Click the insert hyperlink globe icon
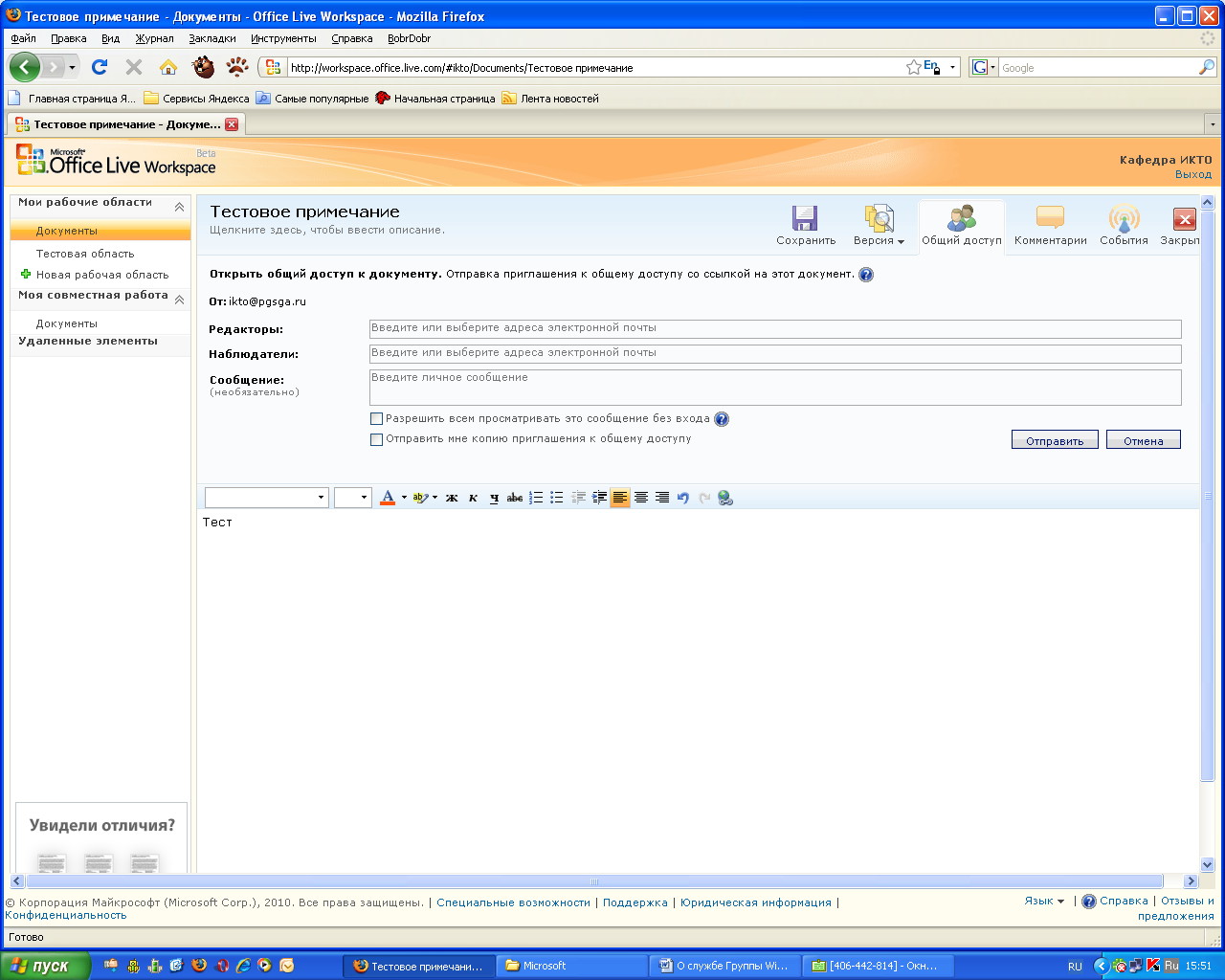 (x=725, y=498)
